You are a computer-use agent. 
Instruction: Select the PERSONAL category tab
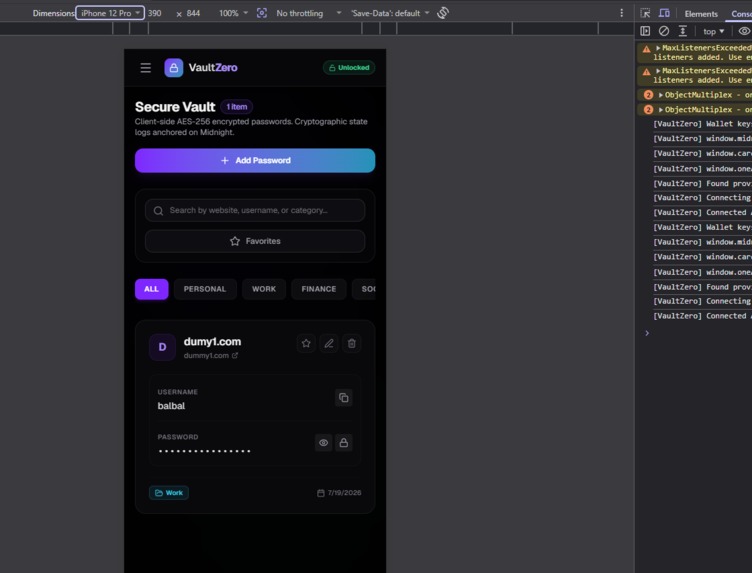coord(205,289)
